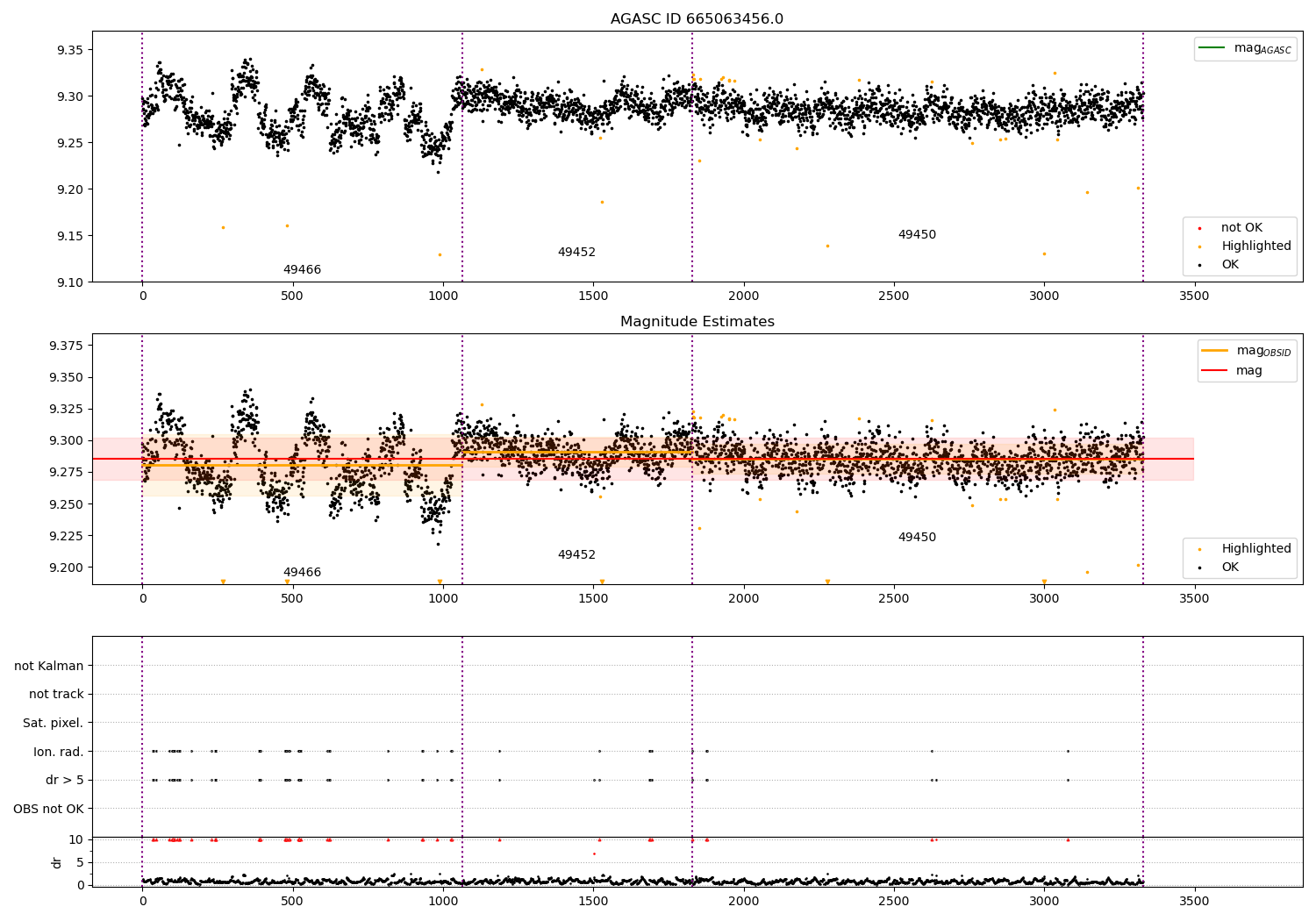This screenshot has height=921, width=1316.
Task: Click the 'not OK' legend entry
Action: coord(1241,228)
